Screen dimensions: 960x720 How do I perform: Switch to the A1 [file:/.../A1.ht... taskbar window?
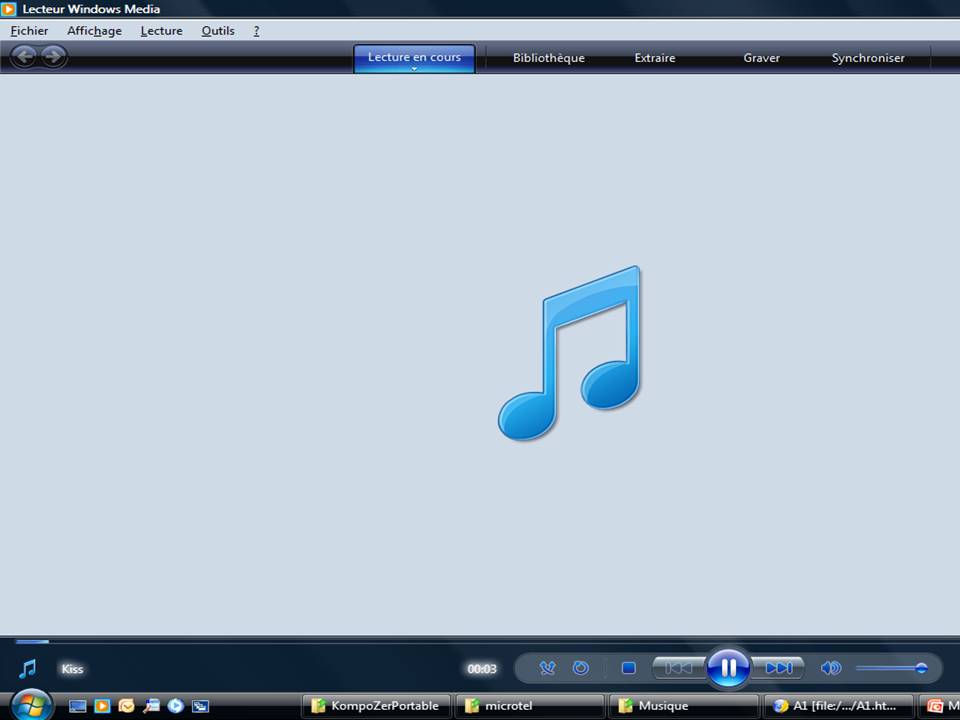[x=838, y=706]
